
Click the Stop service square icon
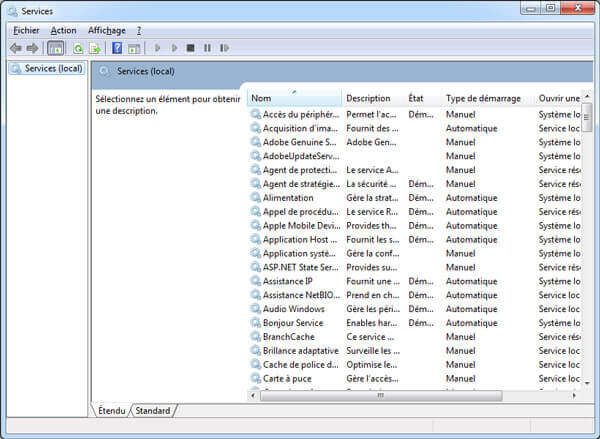[190, 48]
